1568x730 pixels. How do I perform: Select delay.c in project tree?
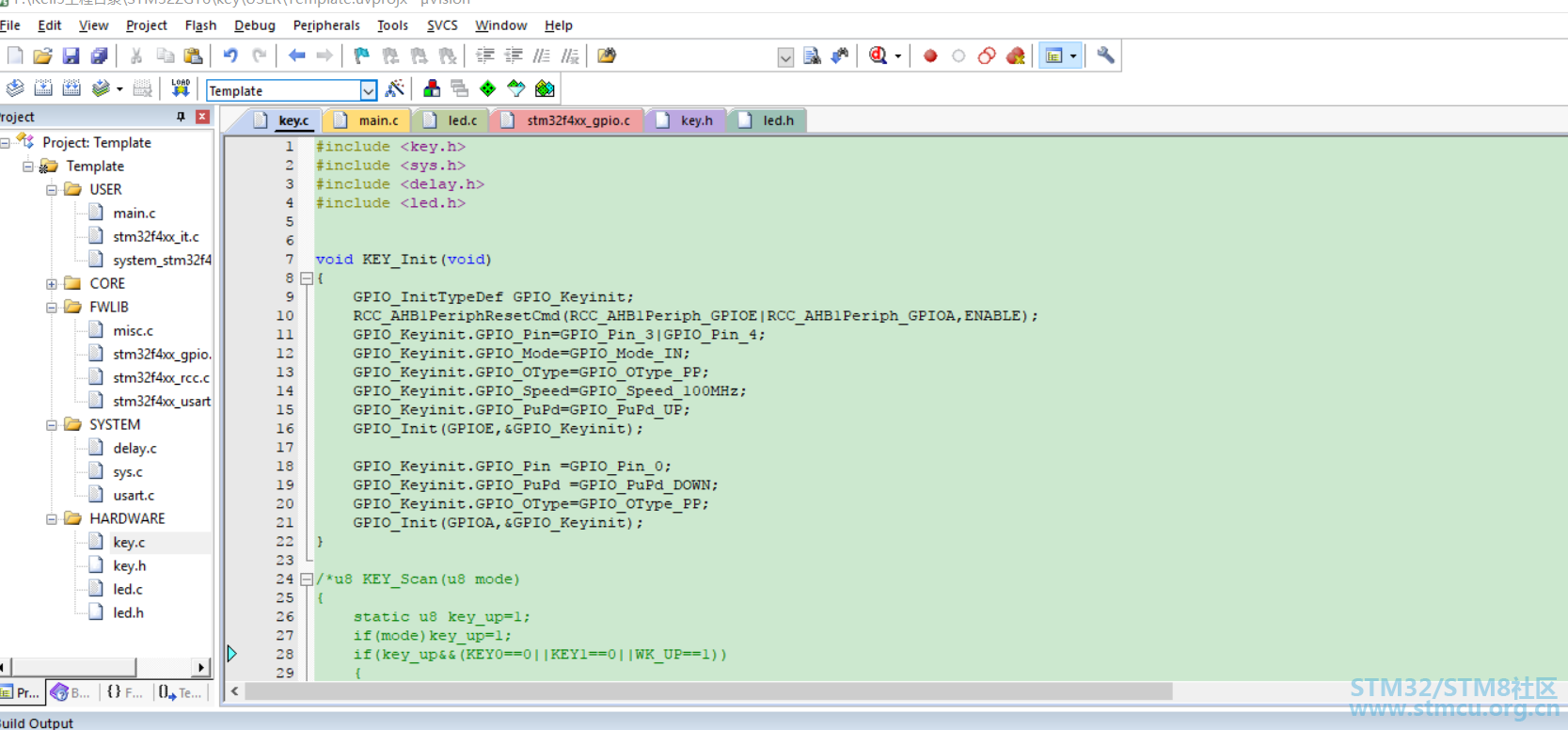(135, 449)
